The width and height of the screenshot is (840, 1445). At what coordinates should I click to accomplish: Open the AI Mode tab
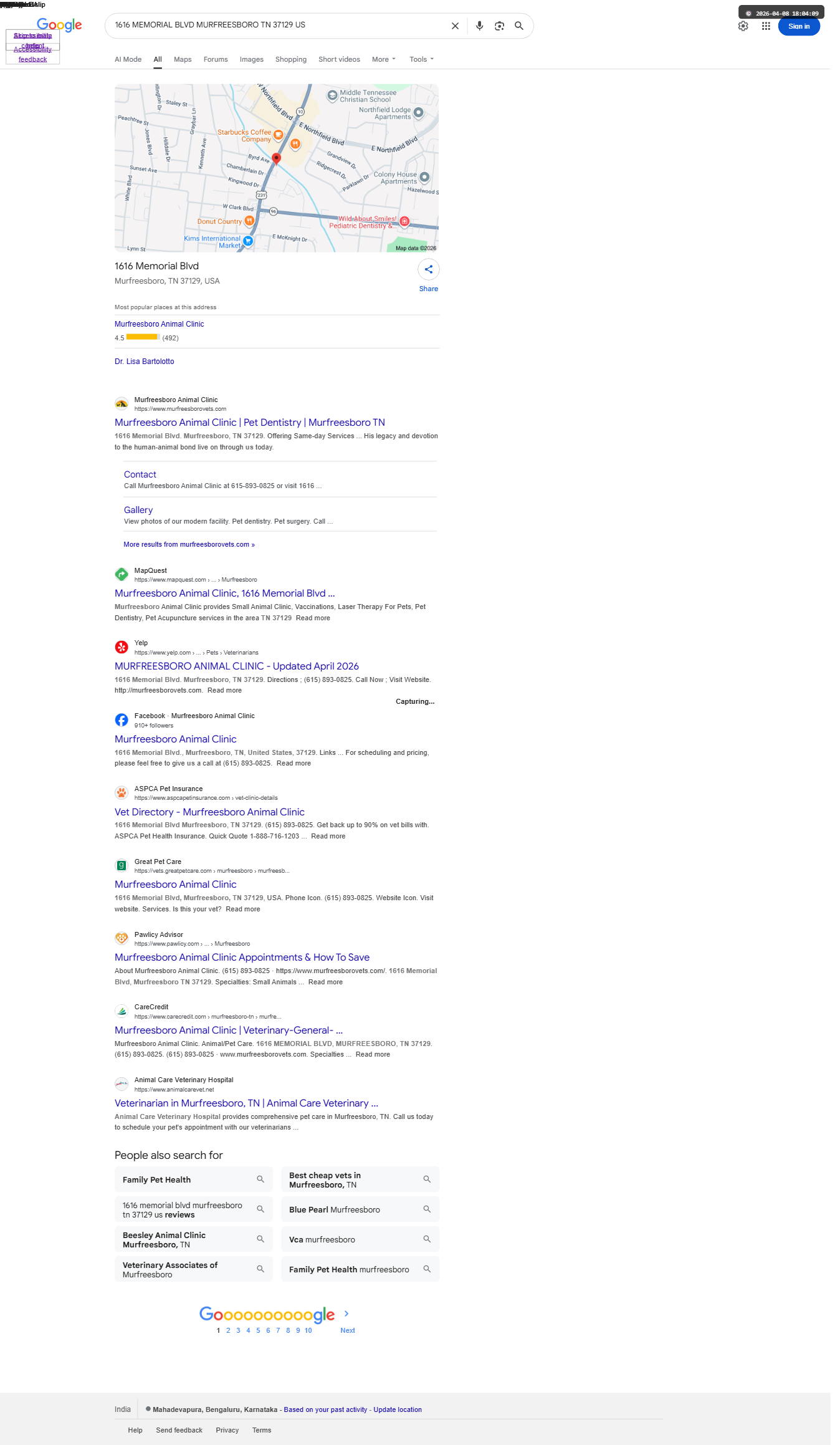[128, 59]
